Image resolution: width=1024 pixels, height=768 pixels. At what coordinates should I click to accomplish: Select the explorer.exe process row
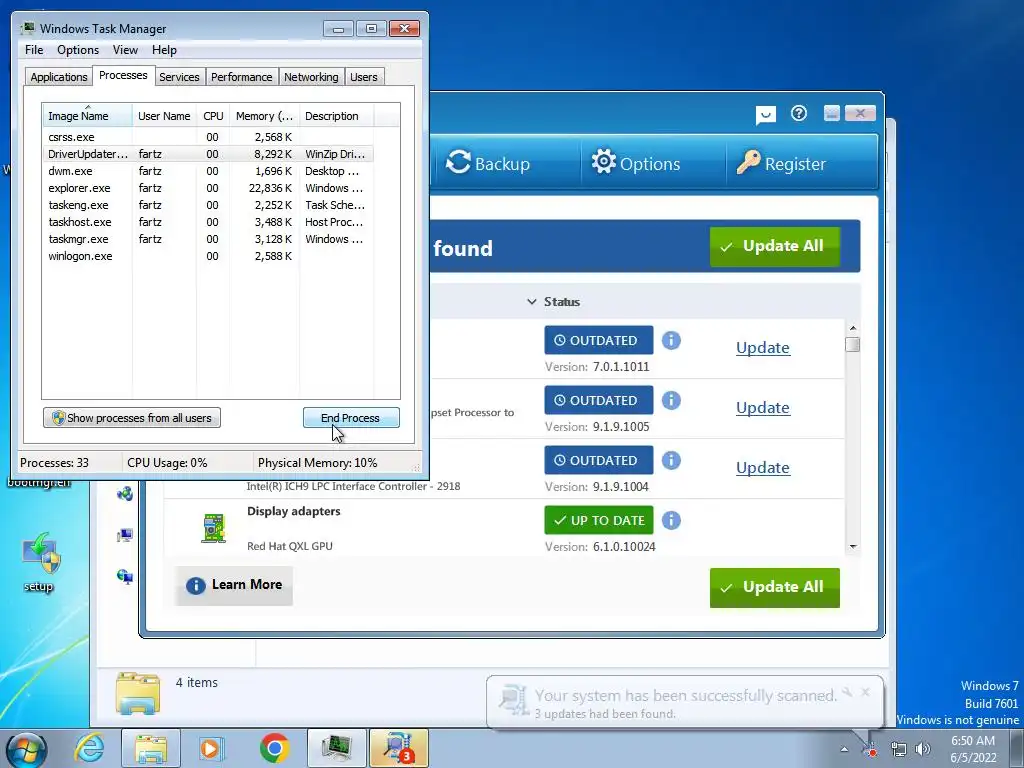pos(208,188)
